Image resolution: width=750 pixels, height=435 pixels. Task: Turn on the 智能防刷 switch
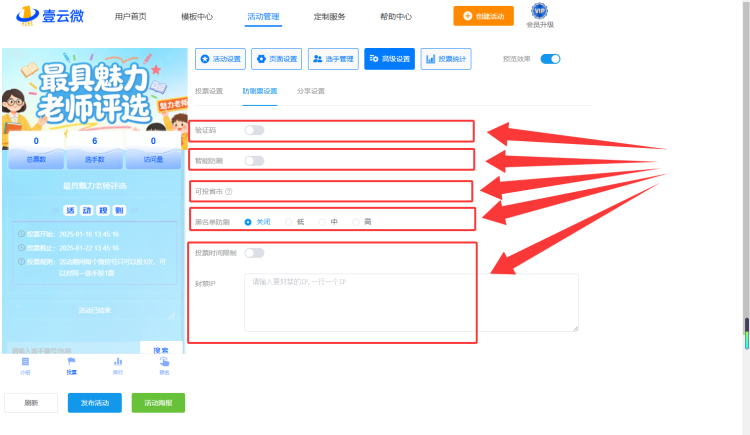[x=254, y=161]
